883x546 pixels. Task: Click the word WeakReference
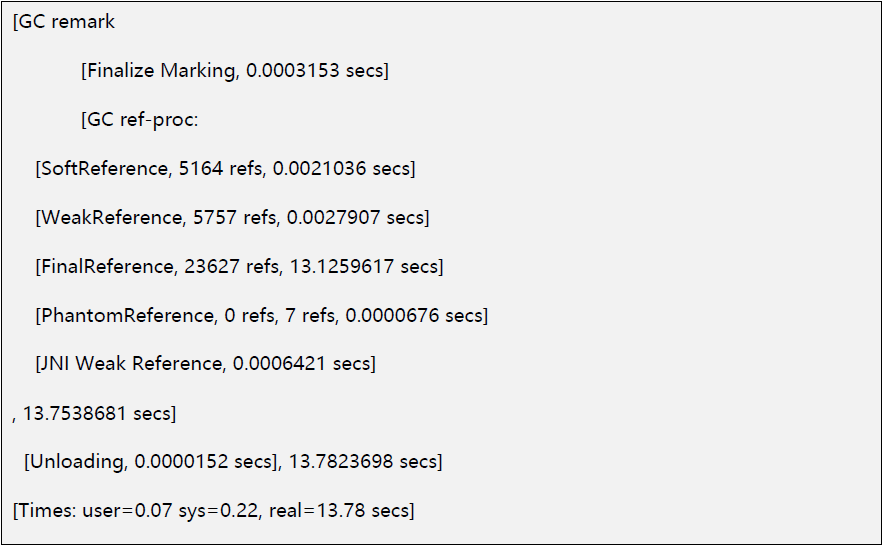click(112, 217)
